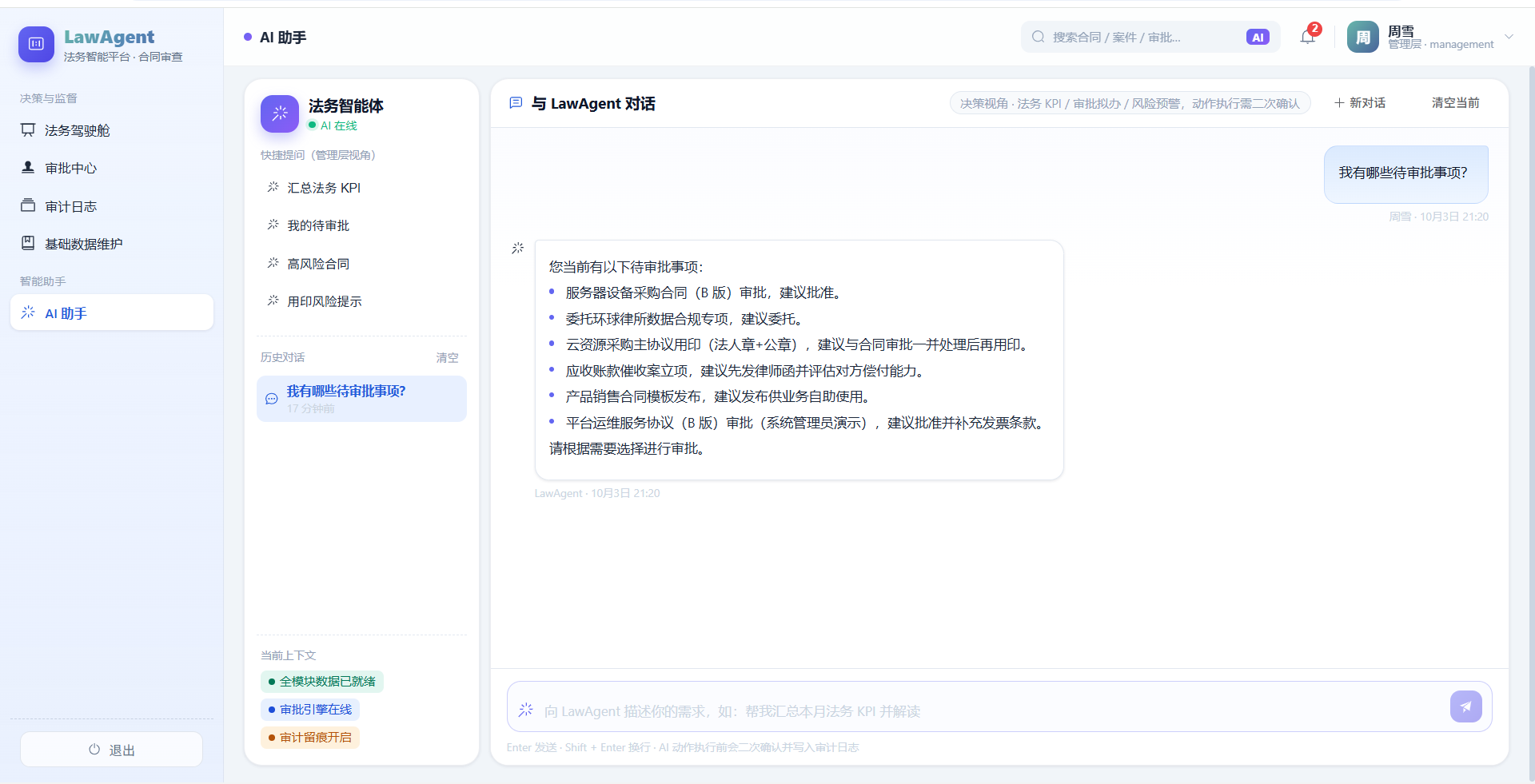Click the LawAgent sparkle avatar beside reply
Image resolution: width=1535 pixels, height=784 pixels.
517,249
